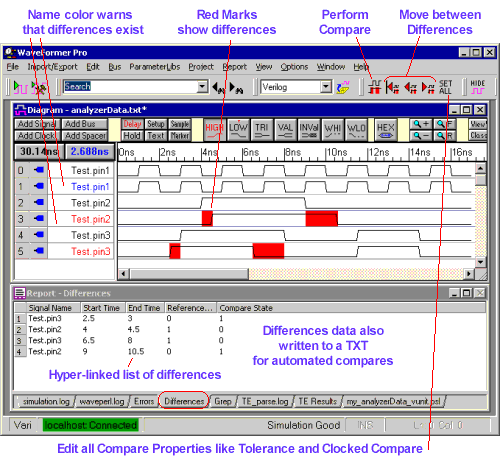The height and width of the screenshot is (461, 500).
Task: Click difference row 1 Test.pin3 entry
Action: click(45, 318)
